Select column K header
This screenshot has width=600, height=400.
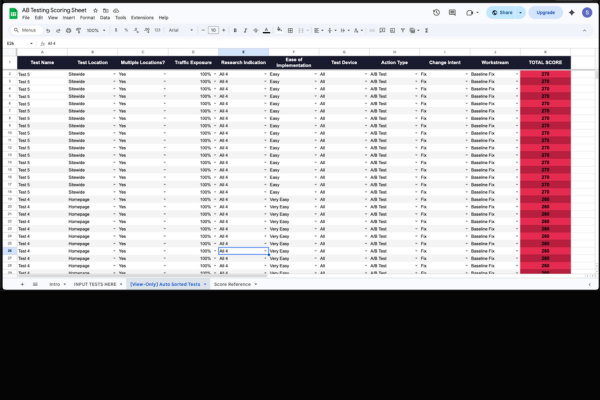click(545, 52)
